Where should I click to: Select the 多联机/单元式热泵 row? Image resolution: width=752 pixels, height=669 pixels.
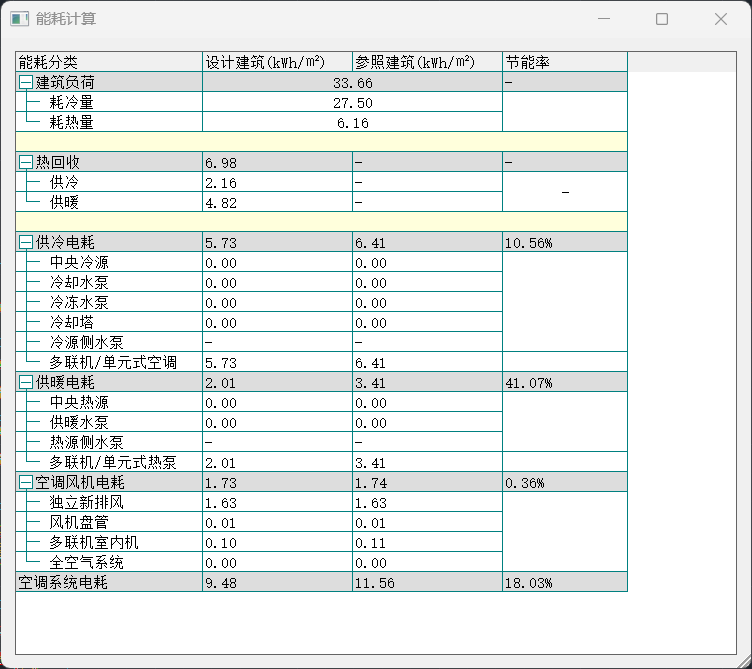pyautogui.click(x=113, y=462)
